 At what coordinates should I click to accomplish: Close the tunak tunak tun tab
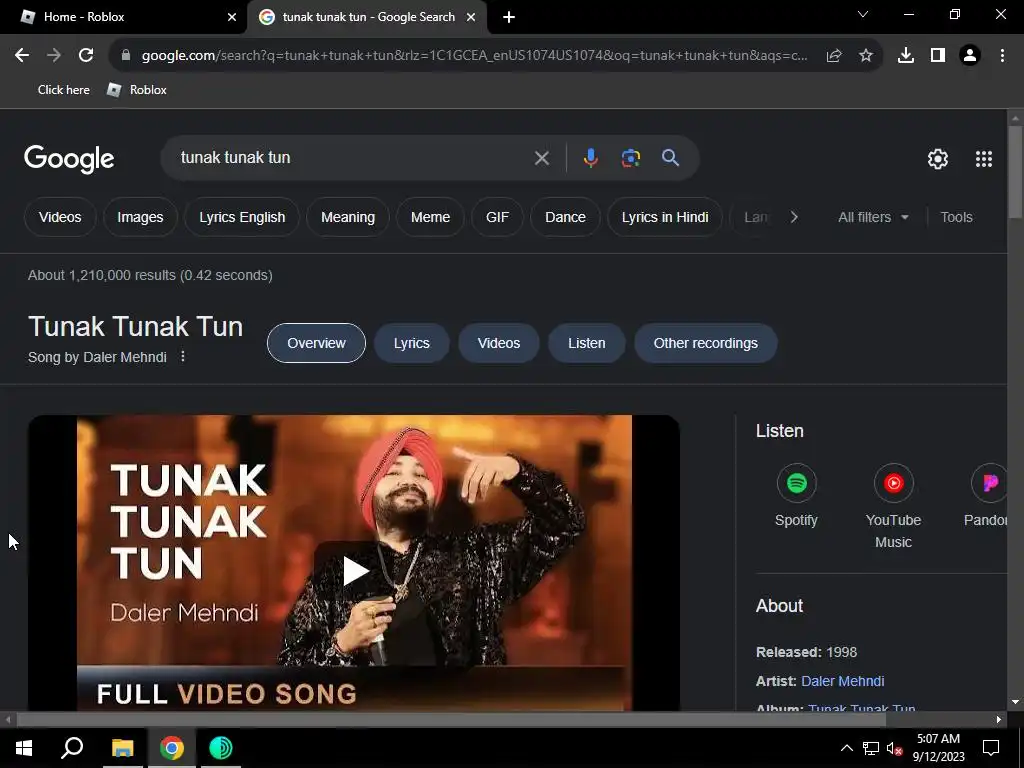pyautogui.click(x=471, y=17)
